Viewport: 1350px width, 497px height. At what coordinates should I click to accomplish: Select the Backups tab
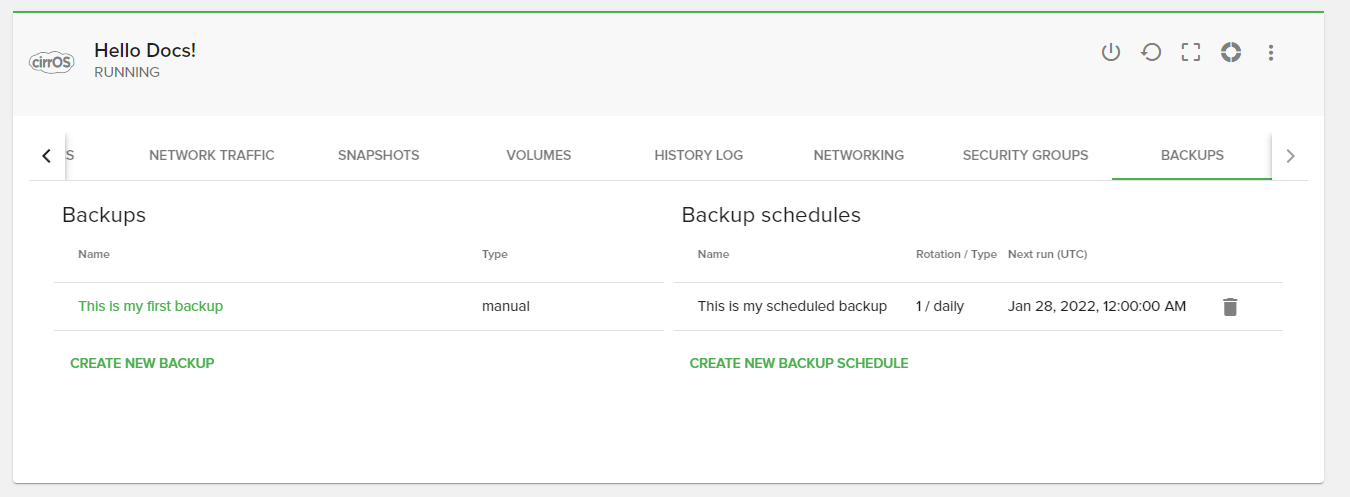[1191, 155]
